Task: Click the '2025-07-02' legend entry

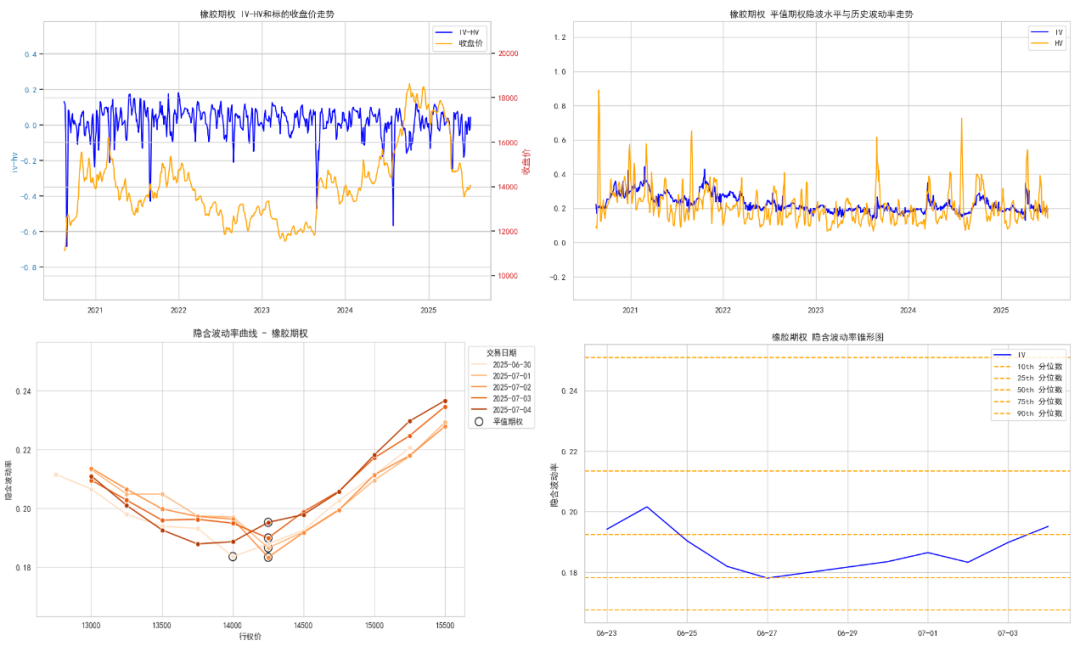Action: [501, 388]
